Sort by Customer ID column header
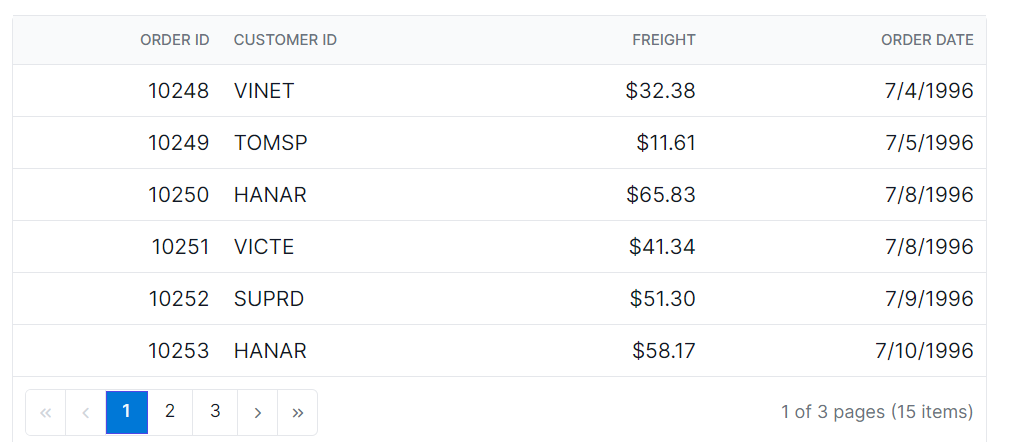The image size is (1011, 442). coord(285,40)
